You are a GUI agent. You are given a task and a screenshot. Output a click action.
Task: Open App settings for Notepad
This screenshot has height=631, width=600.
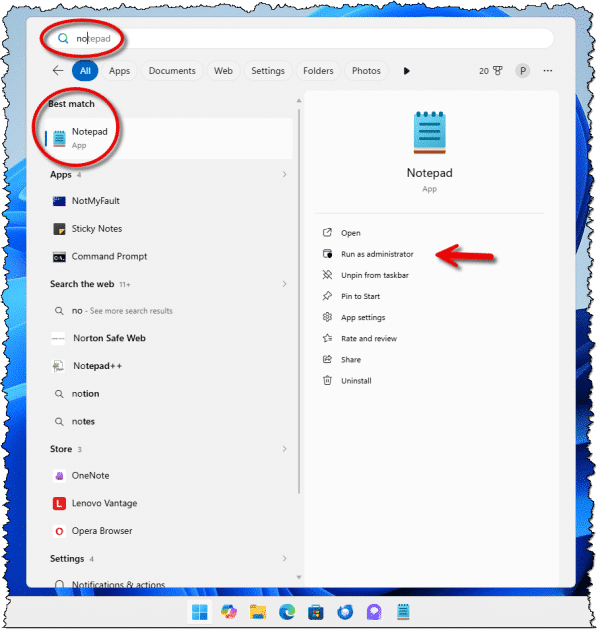[363, 318]
